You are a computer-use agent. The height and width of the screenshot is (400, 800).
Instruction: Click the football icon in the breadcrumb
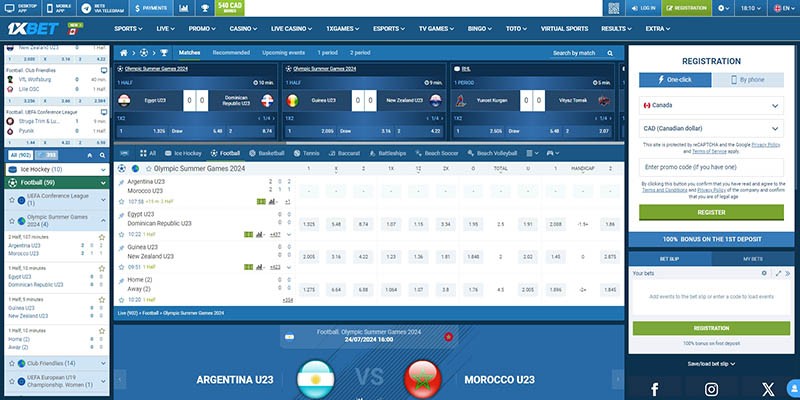pos(144,53)
